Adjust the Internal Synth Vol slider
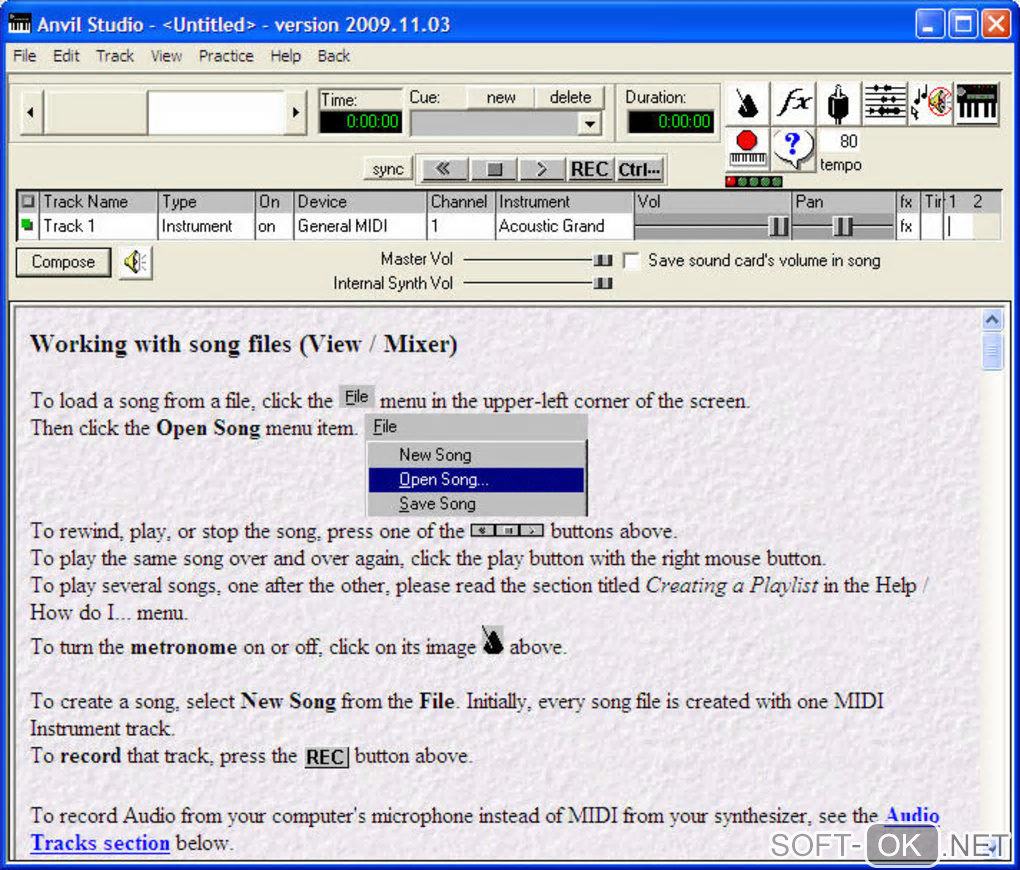 [602, 283]
